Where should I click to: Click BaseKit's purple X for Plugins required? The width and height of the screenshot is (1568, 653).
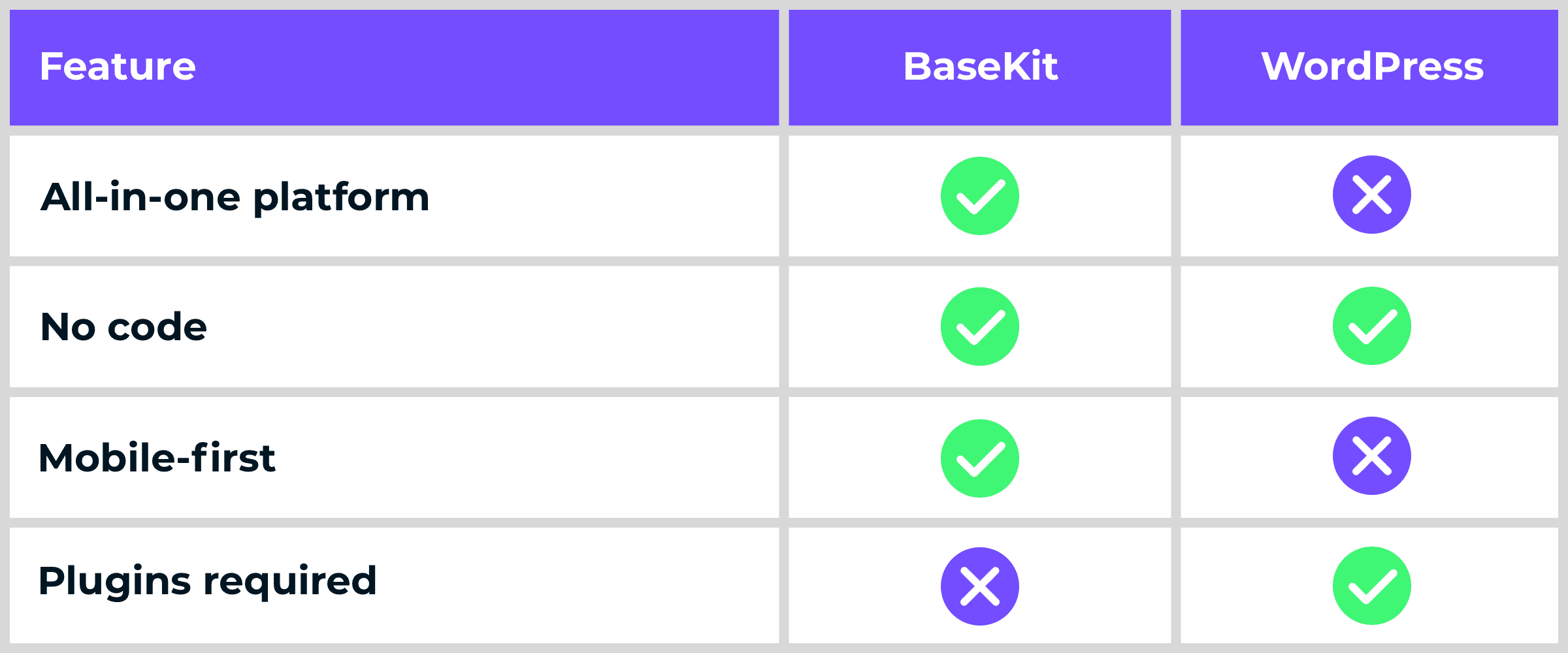click(979, 586)
